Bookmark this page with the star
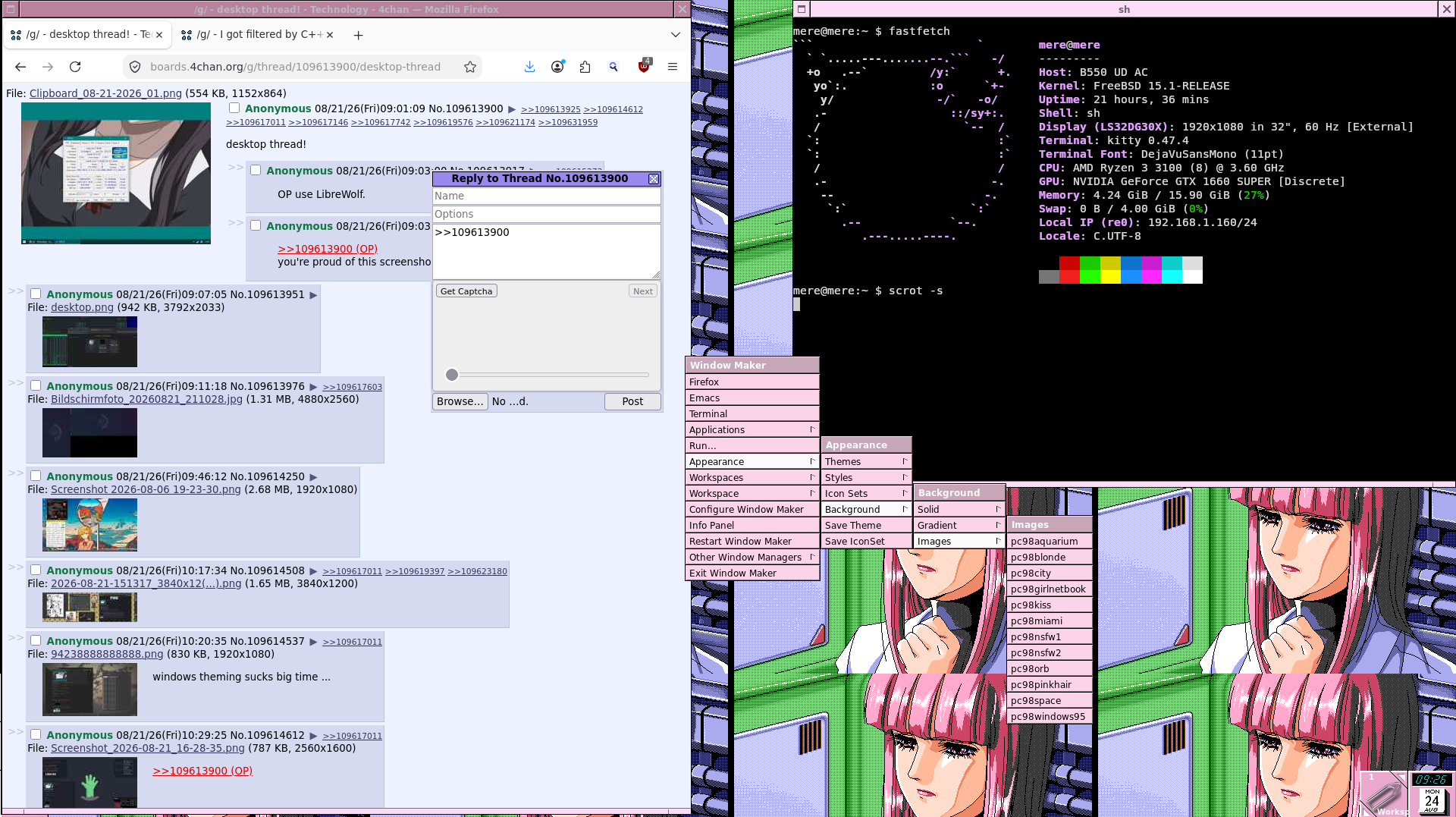The height and width of the screenshot is (817, 1456). pyautogui.click(x=470, y=67)
